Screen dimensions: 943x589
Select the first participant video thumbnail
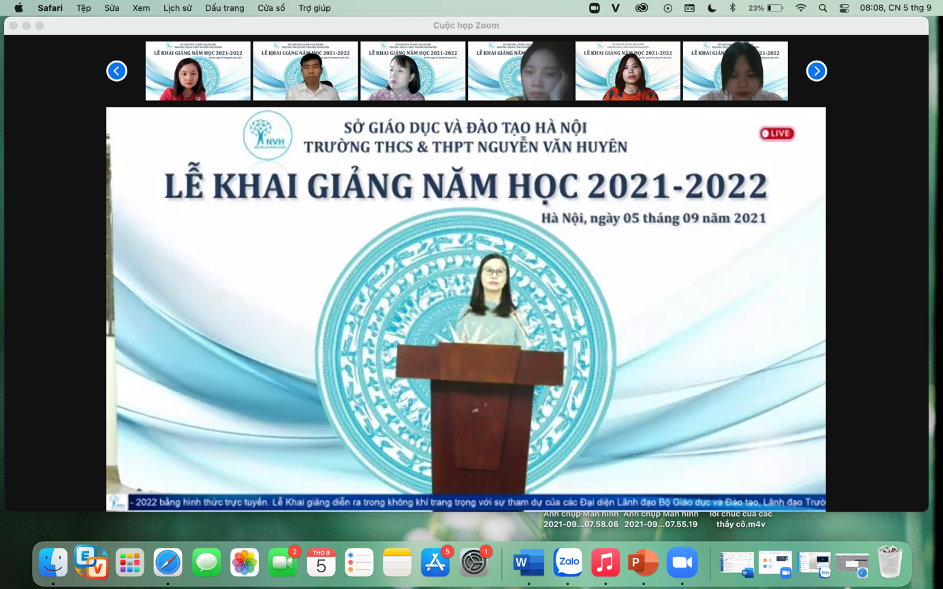[x=198, y=71]
